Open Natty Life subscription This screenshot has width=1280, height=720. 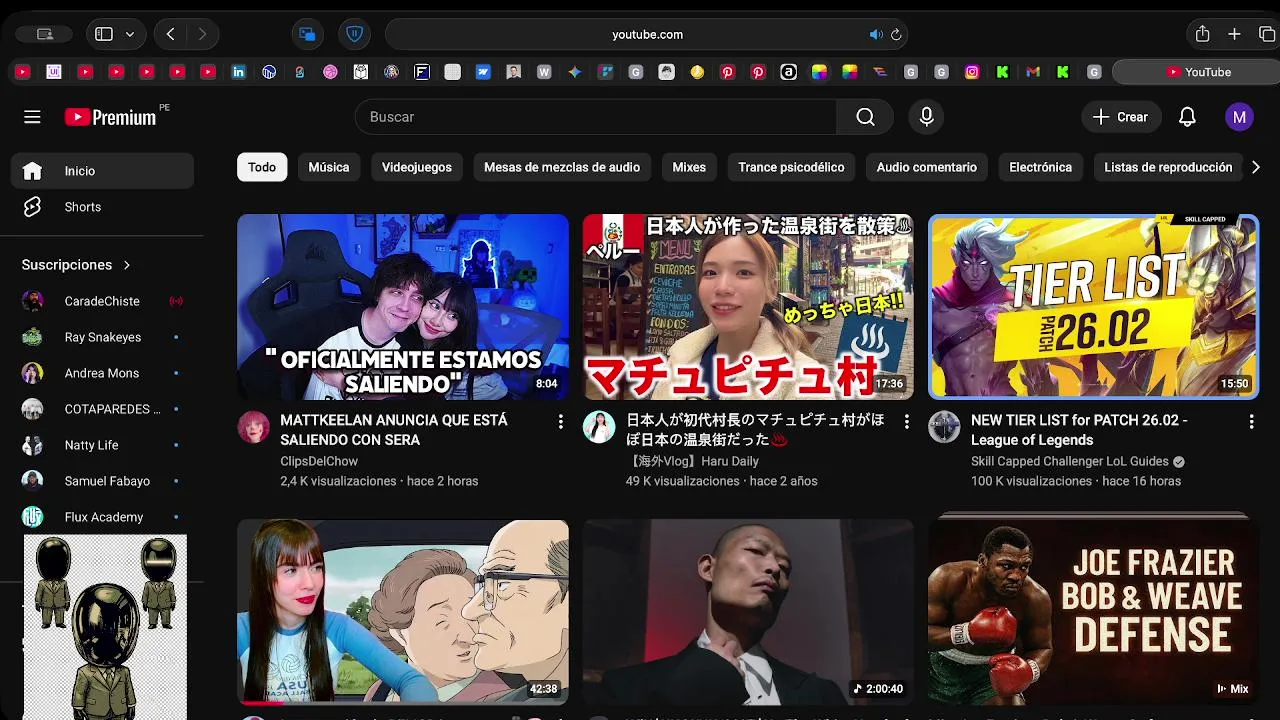[102, 445]
